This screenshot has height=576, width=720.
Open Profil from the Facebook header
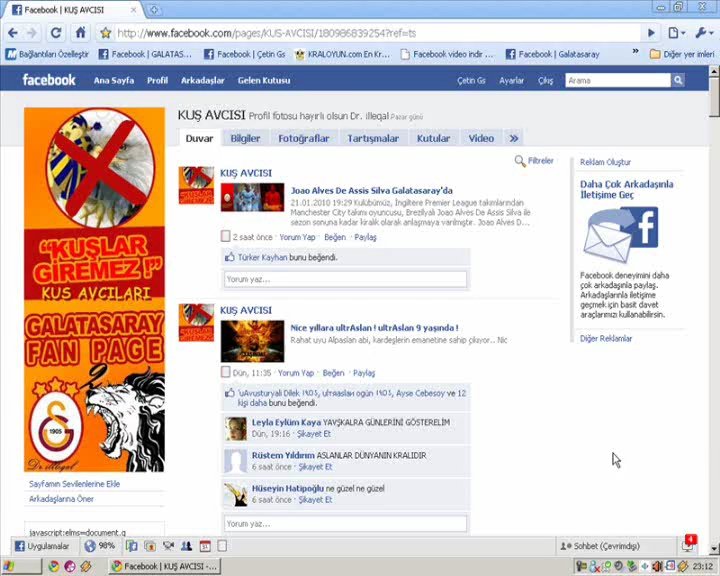point(157,80)
